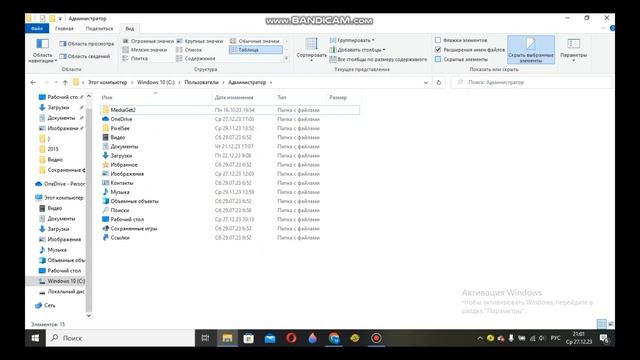The width and height of the screenshot is (640, 360).
Task: Switch layout to Плитка
Action: point(135,58)
